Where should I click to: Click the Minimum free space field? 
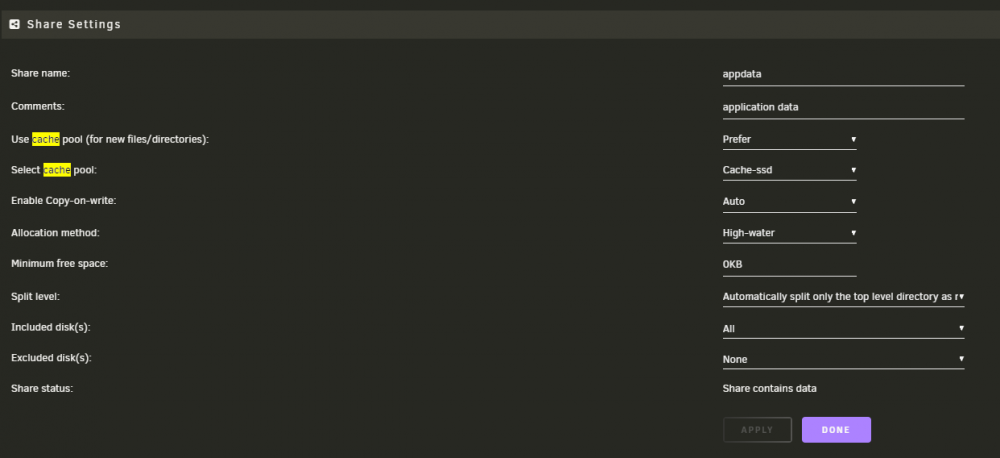[789, 264]
